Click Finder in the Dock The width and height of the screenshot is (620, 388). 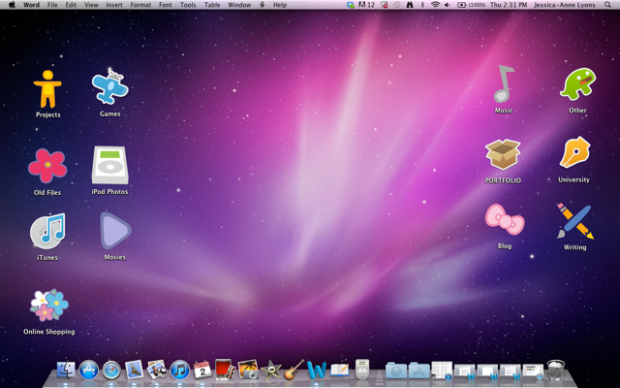66,370
